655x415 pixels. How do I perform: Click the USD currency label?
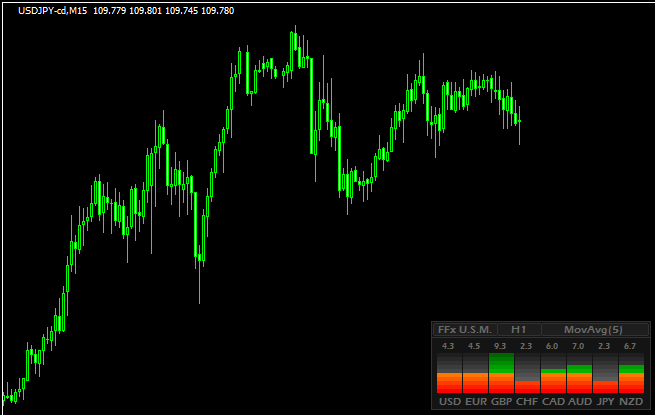449,402
